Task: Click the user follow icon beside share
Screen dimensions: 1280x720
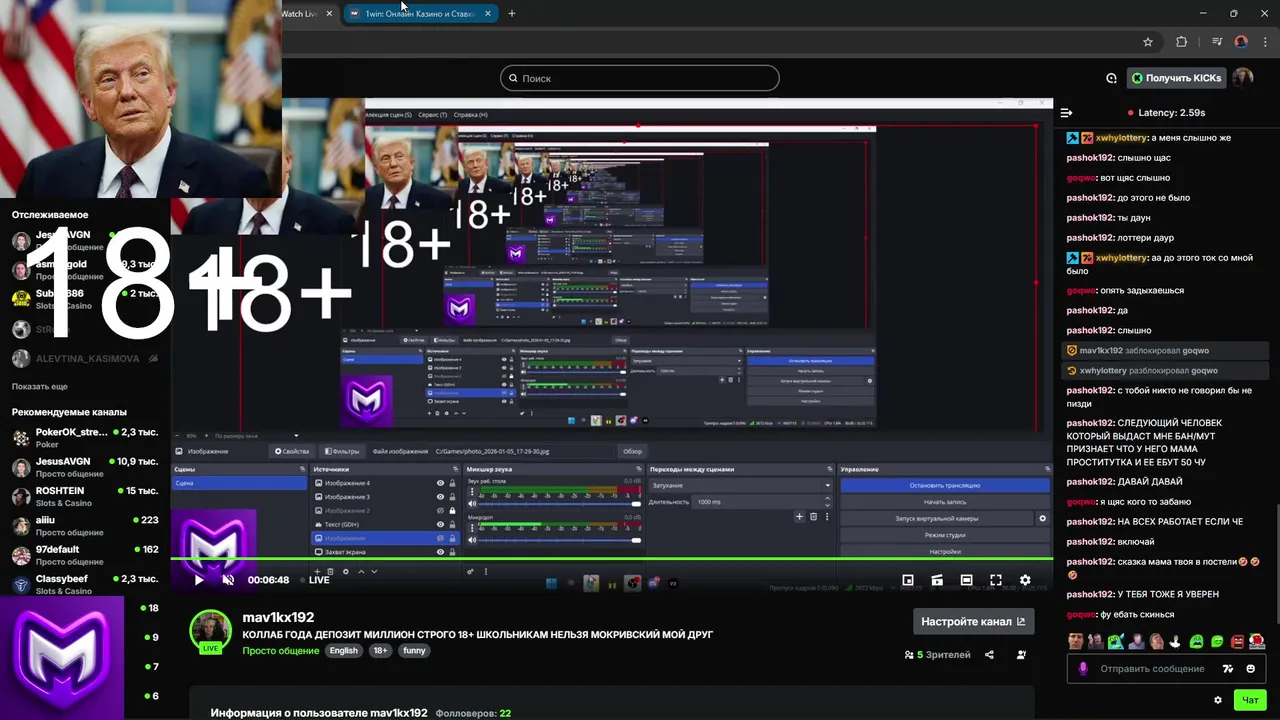Action: [x=1021, y=655]
